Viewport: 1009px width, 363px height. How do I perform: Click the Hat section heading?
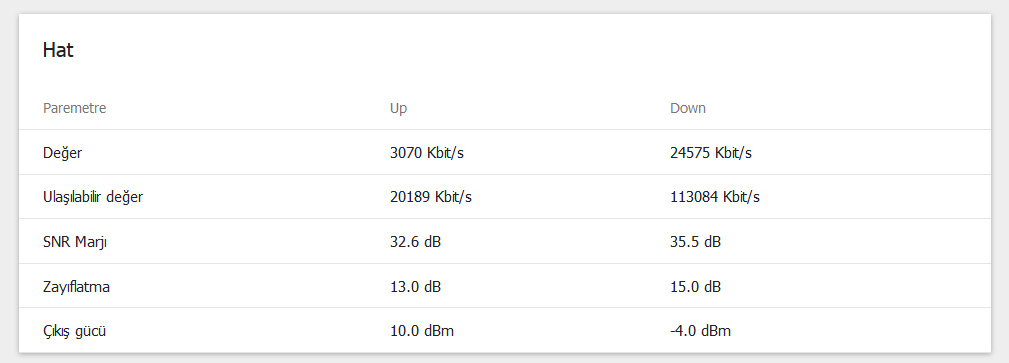point(58,50)
